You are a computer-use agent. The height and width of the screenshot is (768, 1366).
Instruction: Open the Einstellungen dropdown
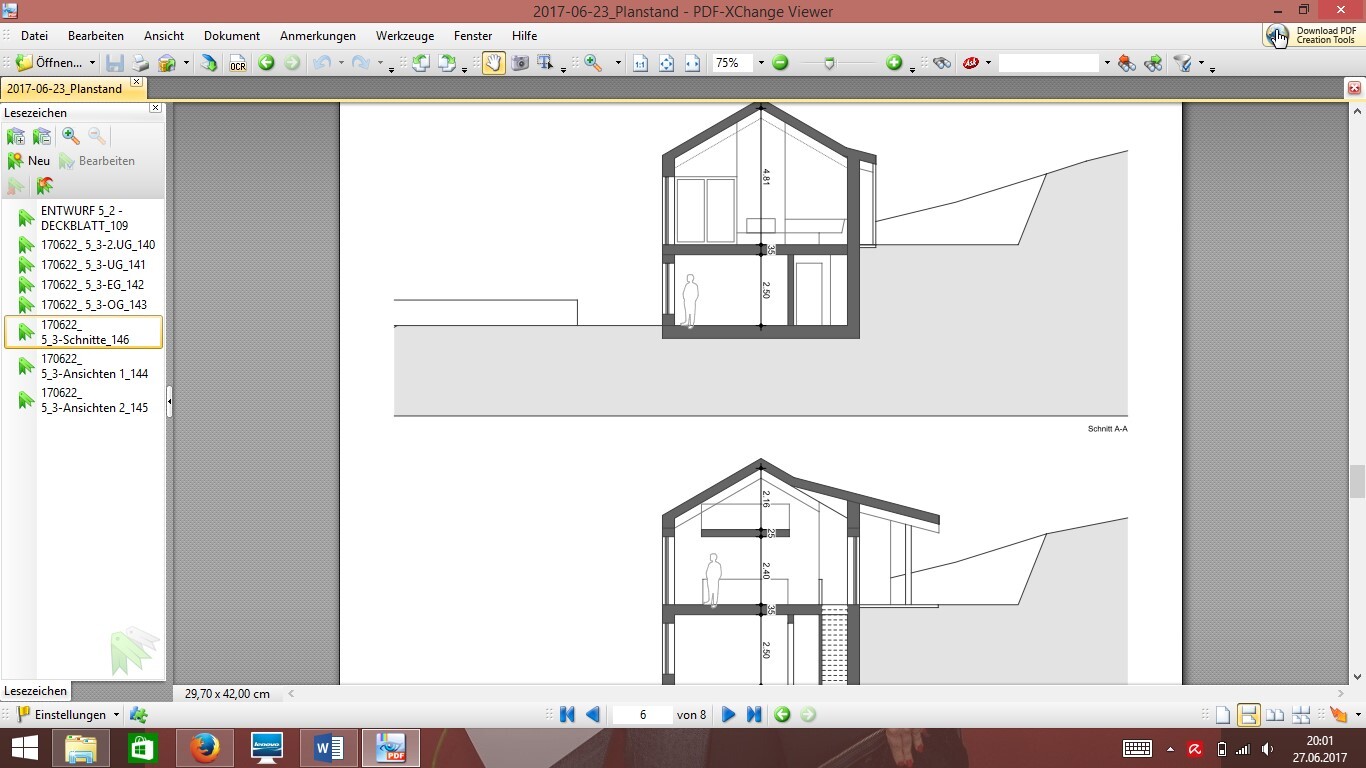coord(116,715)
